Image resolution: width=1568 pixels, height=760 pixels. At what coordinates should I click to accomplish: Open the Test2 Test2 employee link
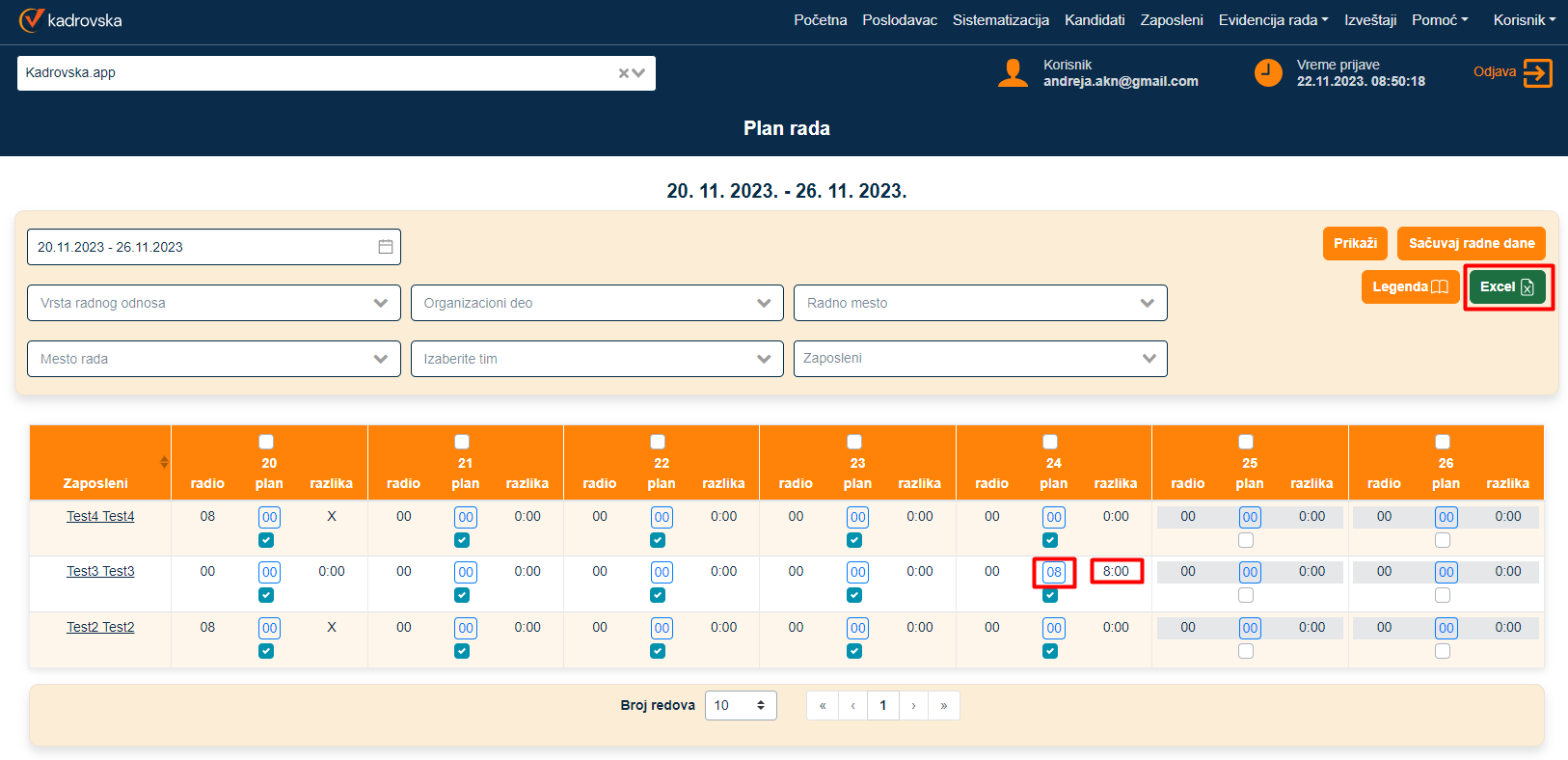(100, 627)
